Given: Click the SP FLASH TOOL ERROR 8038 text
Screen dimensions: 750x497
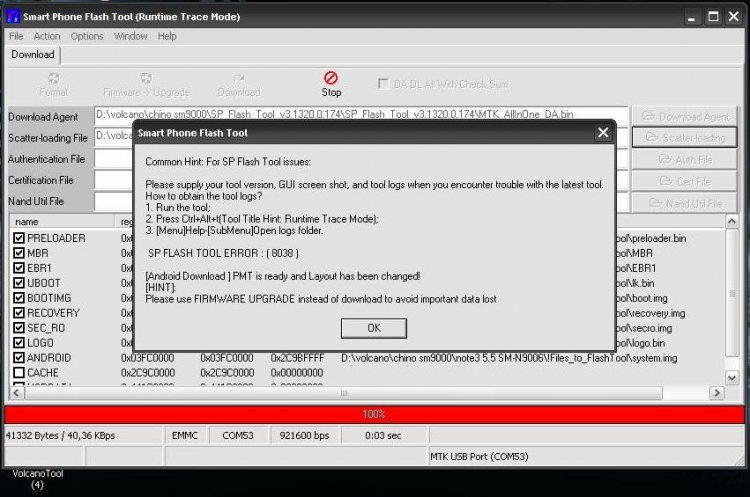Looking at the screenshot, I should [x=223, y=253].
